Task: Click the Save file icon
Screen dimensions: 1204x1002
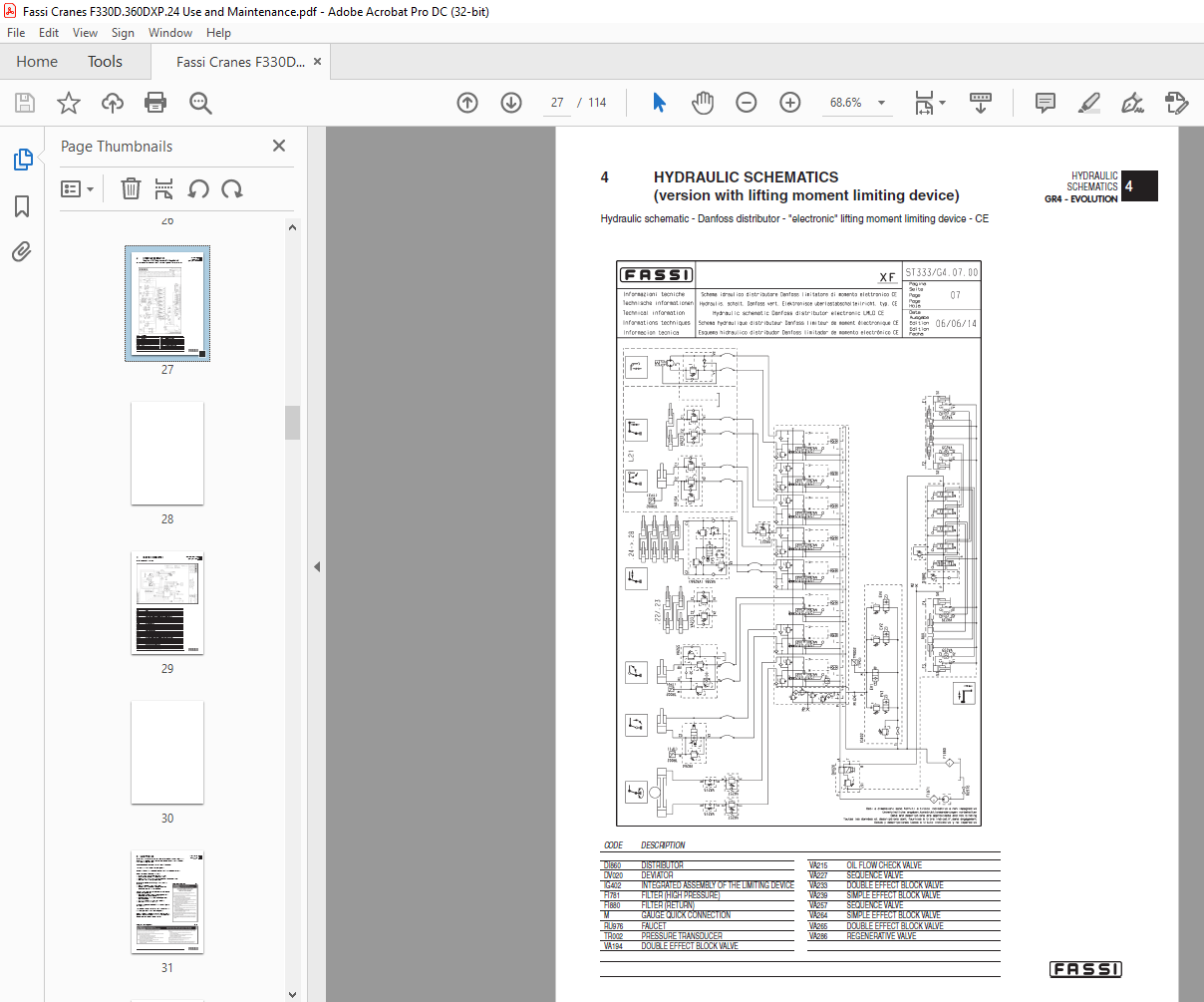Action: point(25,103)
